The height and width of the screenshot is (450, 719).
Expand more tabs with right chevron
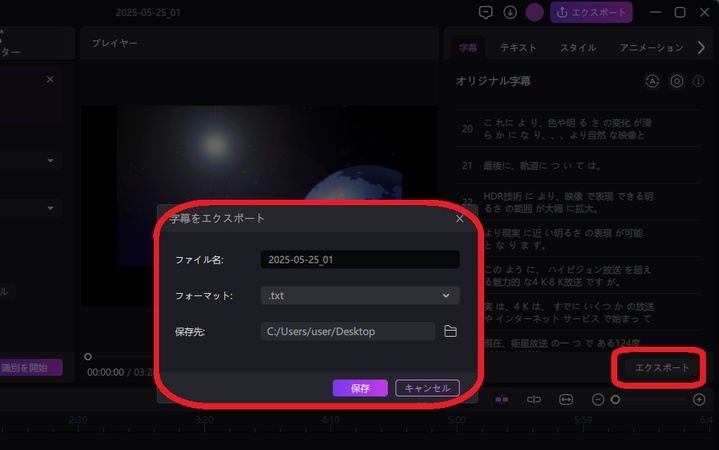(x=701, y=47)
